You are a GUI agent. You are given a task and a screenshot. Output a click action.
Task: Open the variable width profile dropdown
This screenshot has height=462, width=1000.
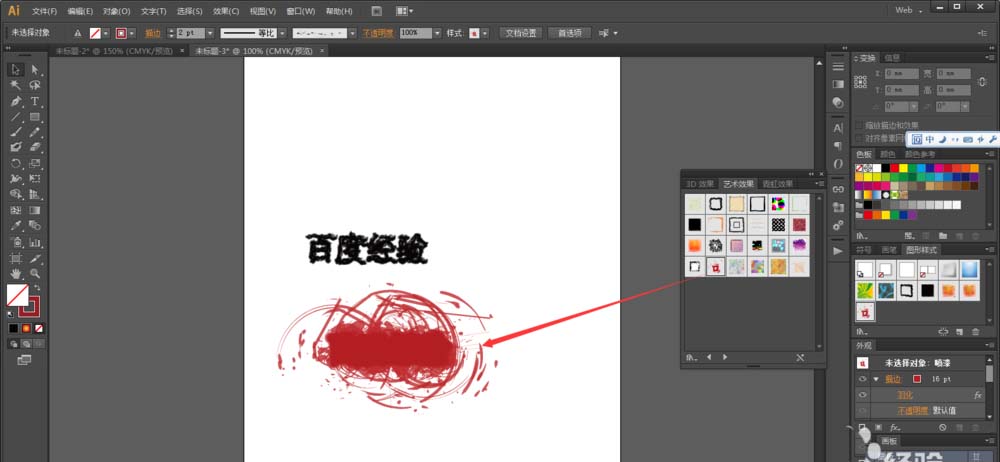point(281,33)
